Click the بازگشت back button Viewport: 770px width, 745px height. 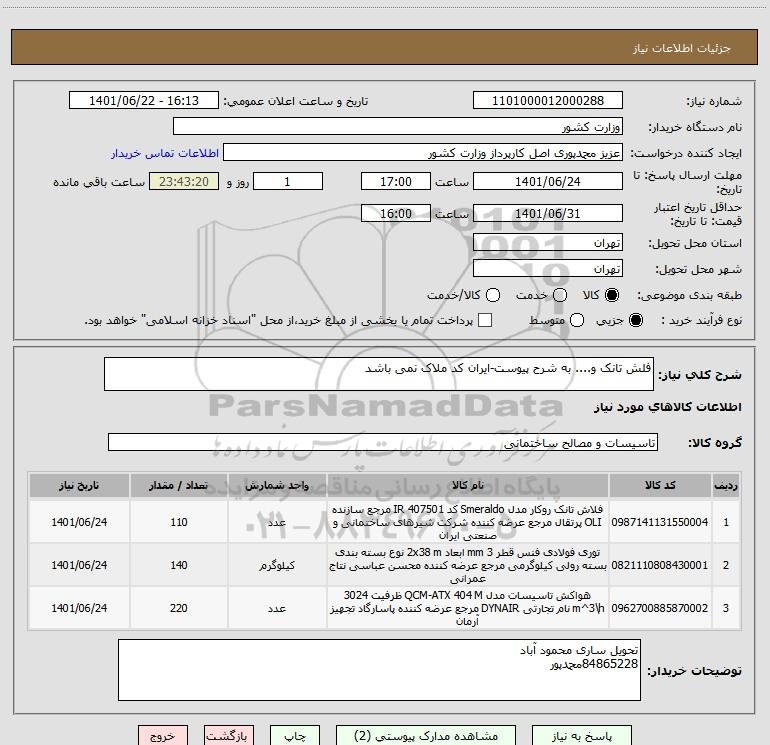[229, 736]
